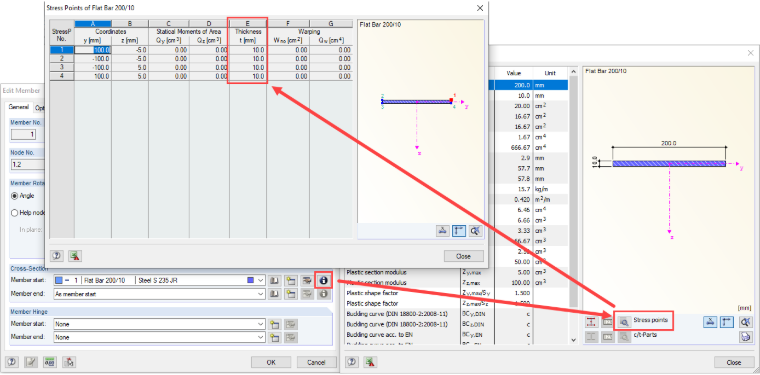Click first Plastic shape factor row

[x=456, y=293]
